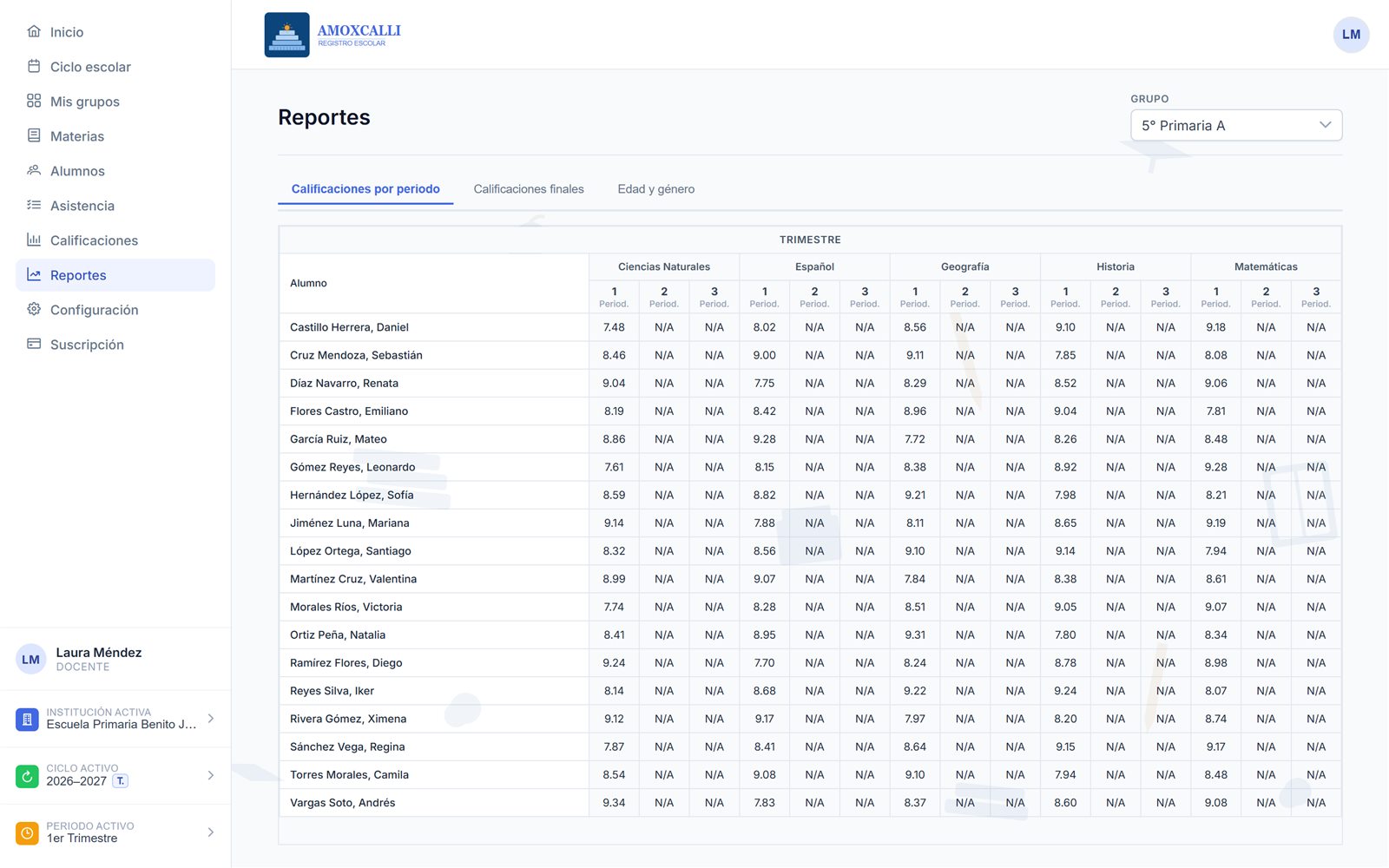Click student name Jiménez Luna, Mariana
The width and height of the screenshot is (1389, 868).
(350, 523)
